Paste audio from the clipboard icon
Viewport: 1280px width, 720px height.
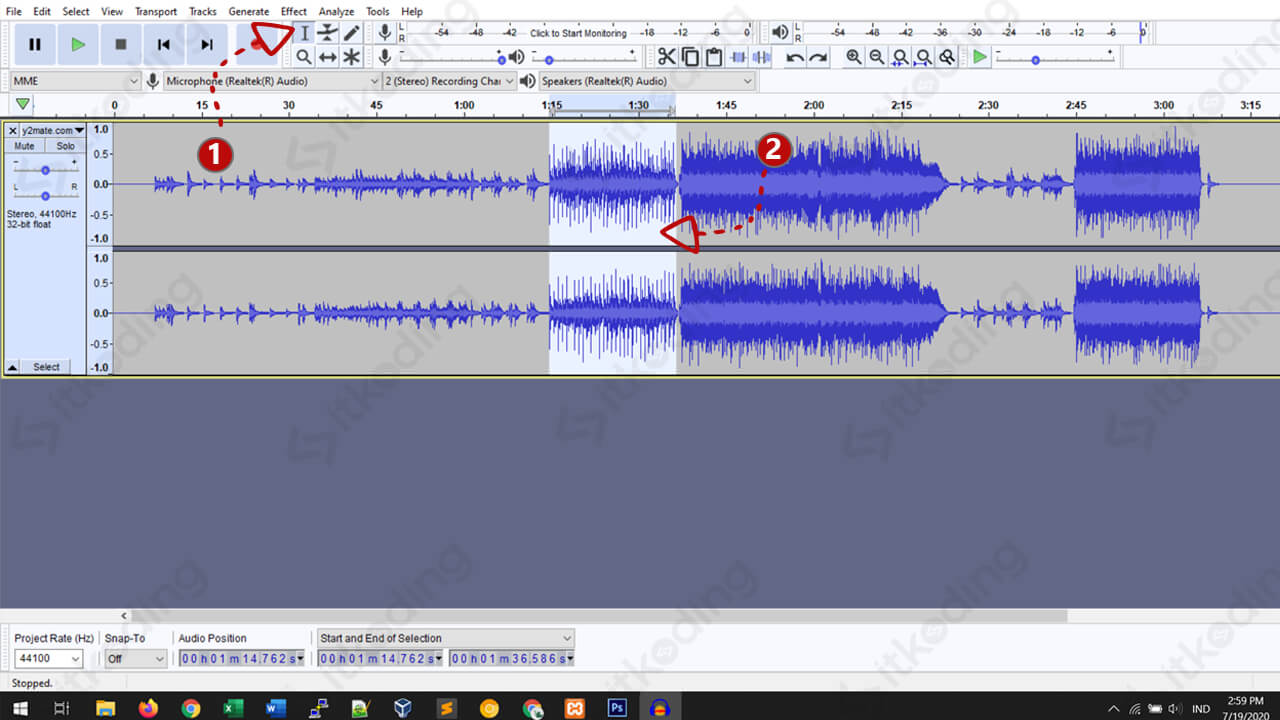(714, 57)
